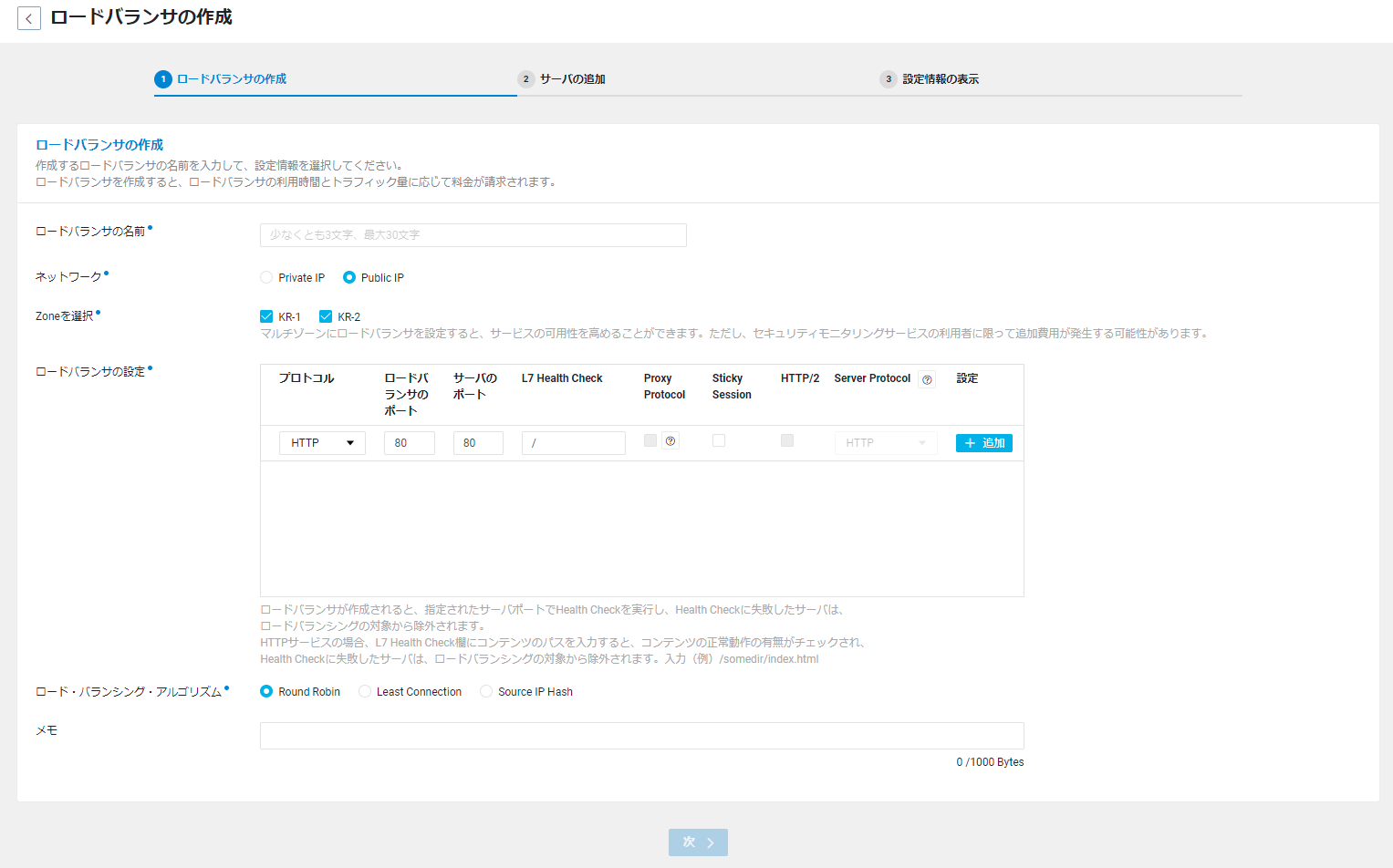This screenshot has height=868, width=1393.
Task: Open Proxy Protocol help question icon
Action: 671,441
